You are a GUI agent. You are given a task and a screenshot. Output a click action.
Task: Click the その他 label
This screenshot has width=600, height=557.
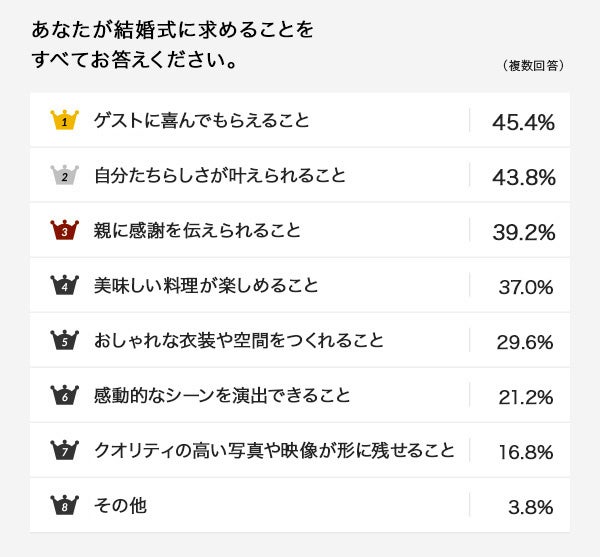point(120,505)
